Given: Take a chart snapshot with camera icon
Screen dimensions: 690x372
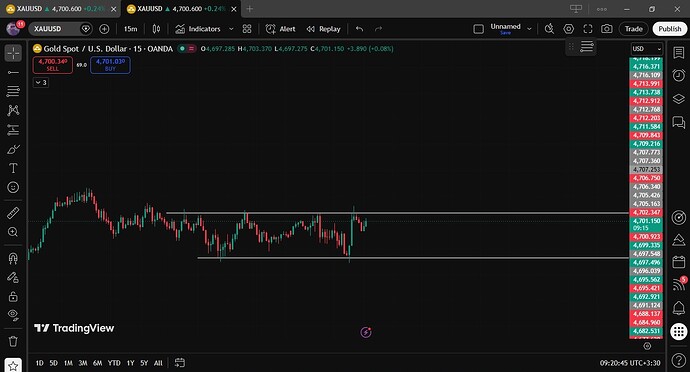Looking at the screenshot, I should coord(607,29).
